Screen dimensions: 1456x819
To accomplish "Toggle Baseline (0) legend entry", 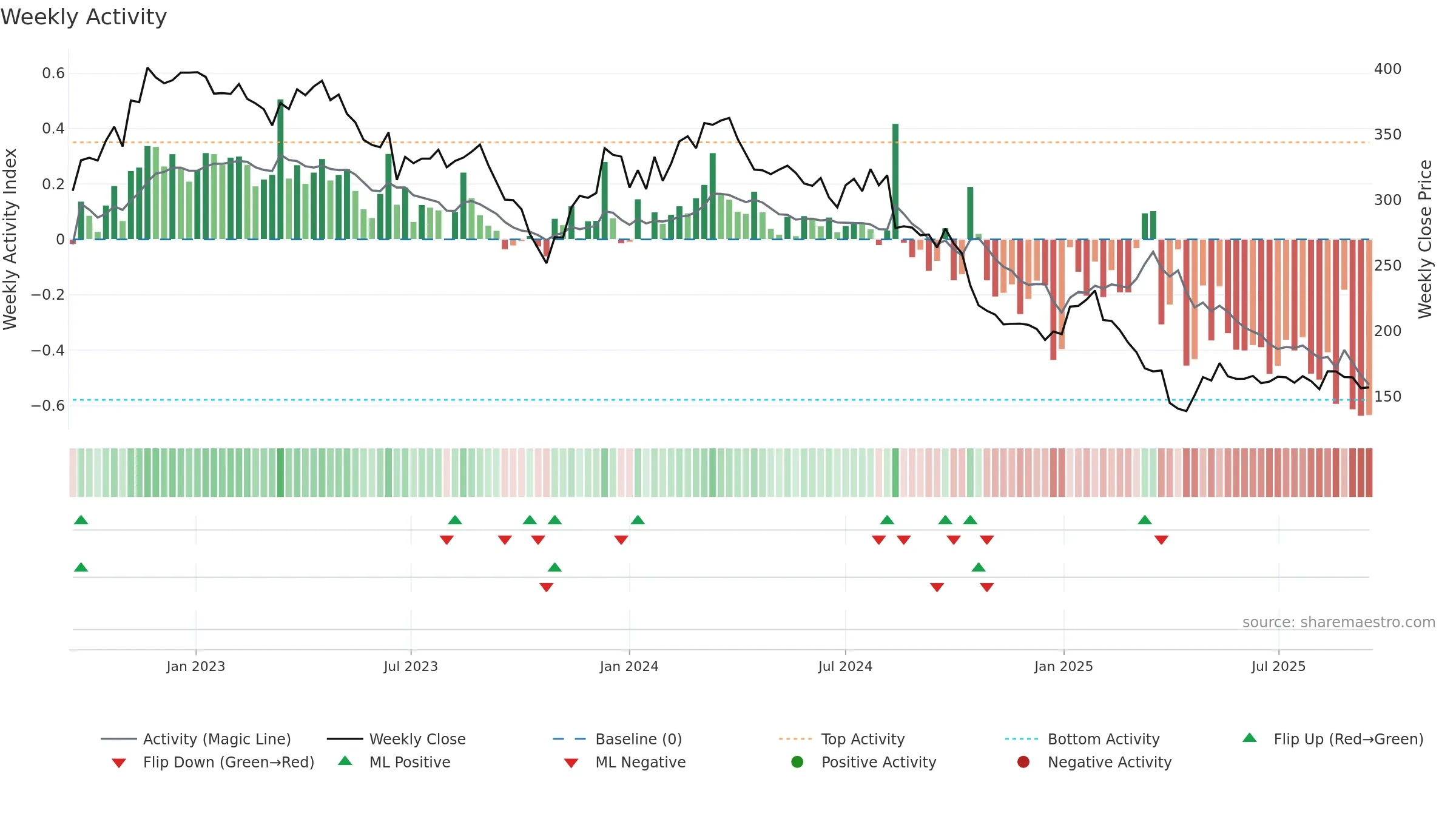I will (618, 739).
